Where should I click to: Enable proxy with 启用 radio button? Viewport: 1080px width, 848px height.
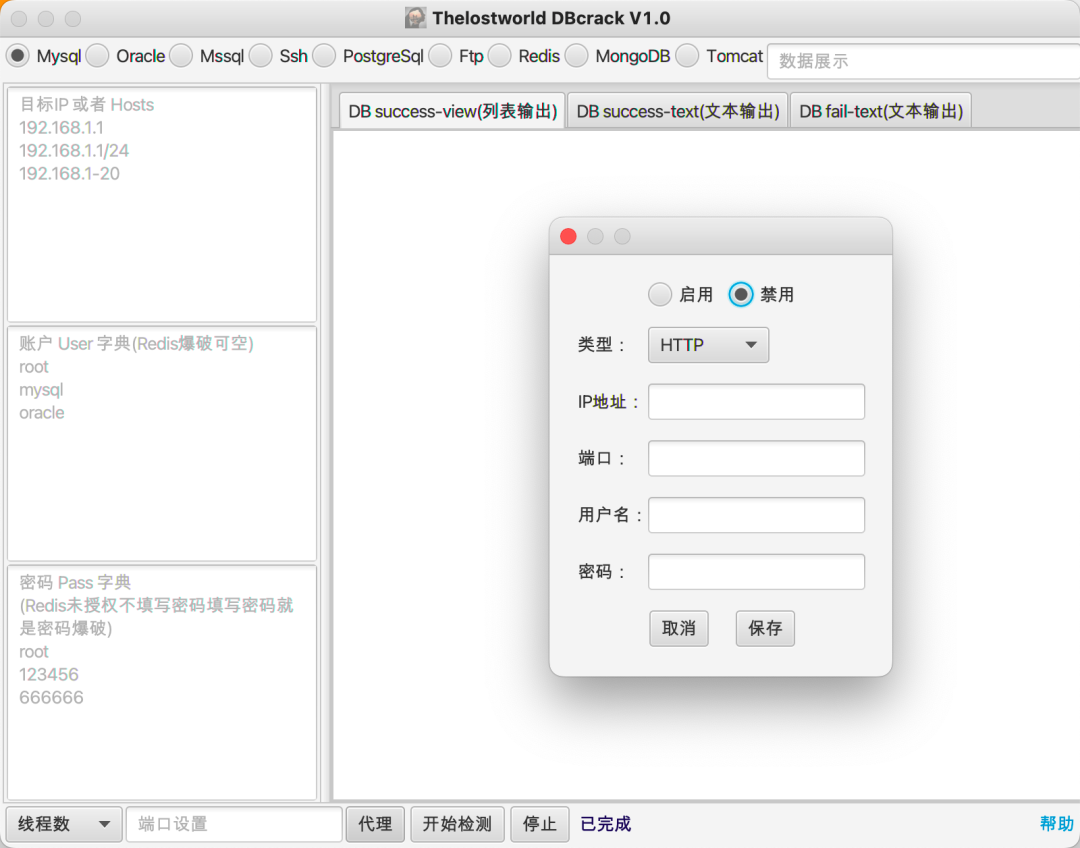pos(660,295)
